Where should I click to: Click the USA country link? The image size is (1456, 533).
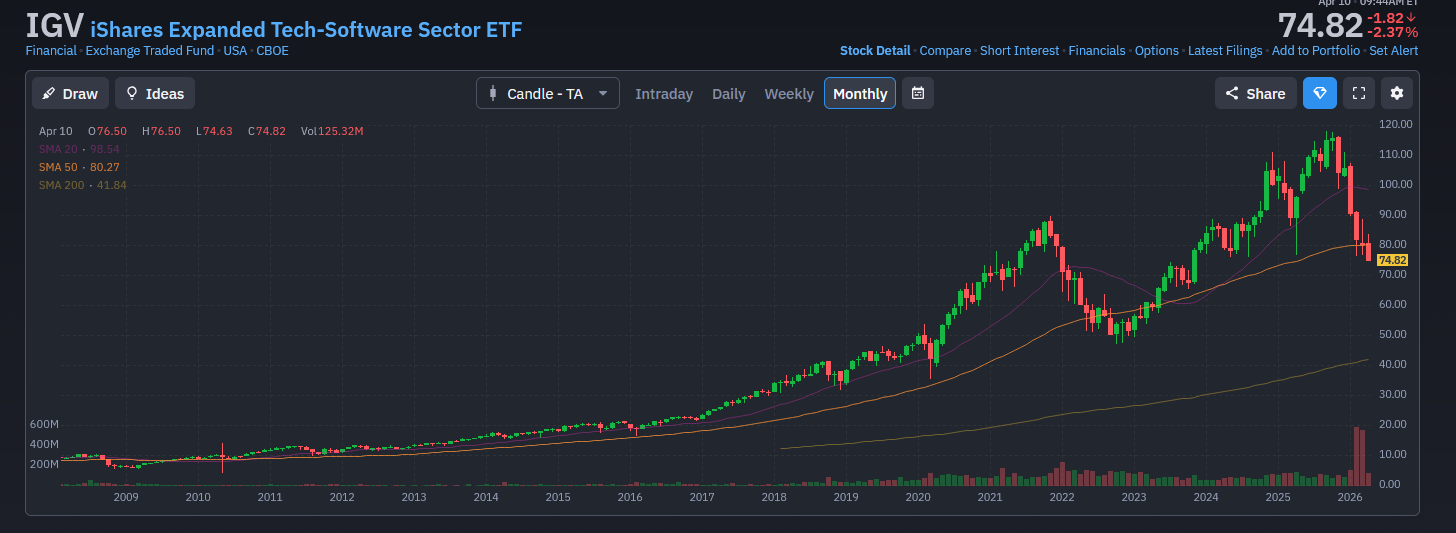click(x=235, y=51)
